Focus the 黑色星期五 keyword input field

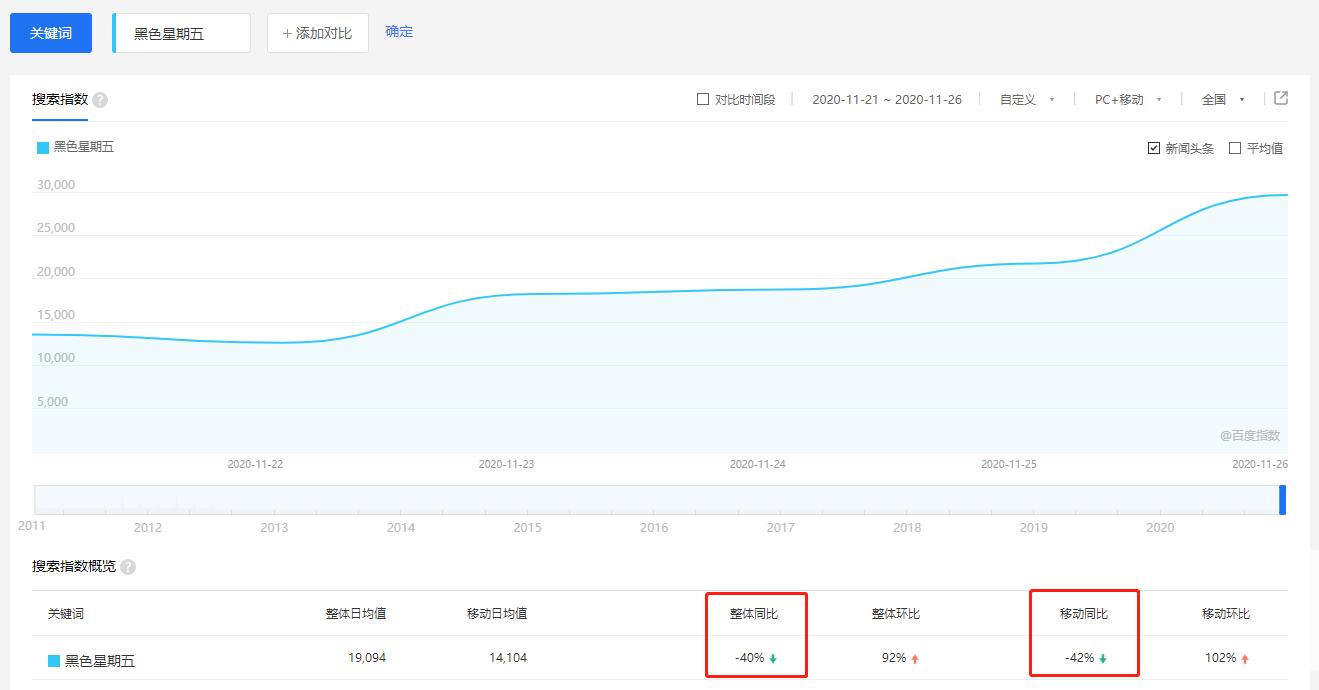coord(182,33)
